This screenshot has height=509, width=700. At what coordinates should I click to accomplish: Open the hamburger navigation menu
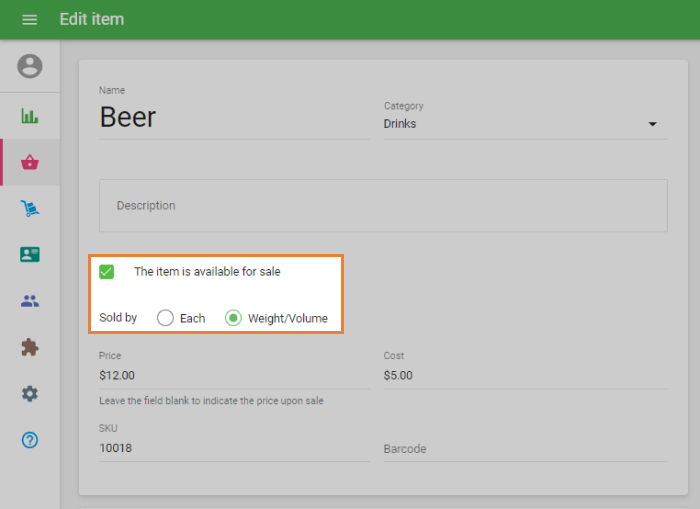[29, 20]
